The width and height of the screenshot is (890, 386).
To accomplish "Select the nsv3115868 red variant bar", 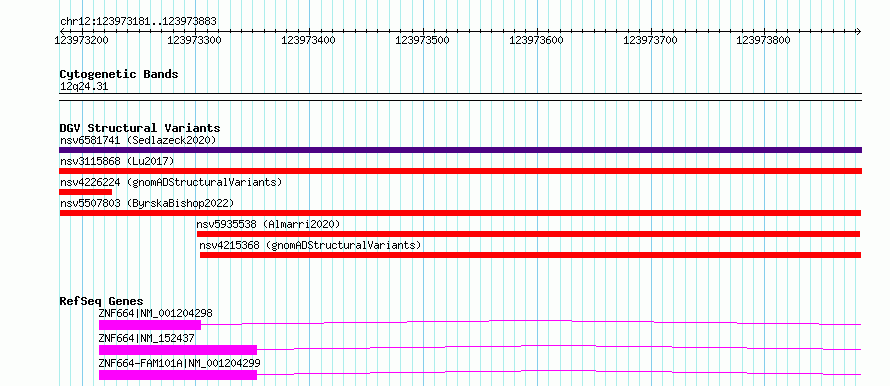I will [460, 171].
